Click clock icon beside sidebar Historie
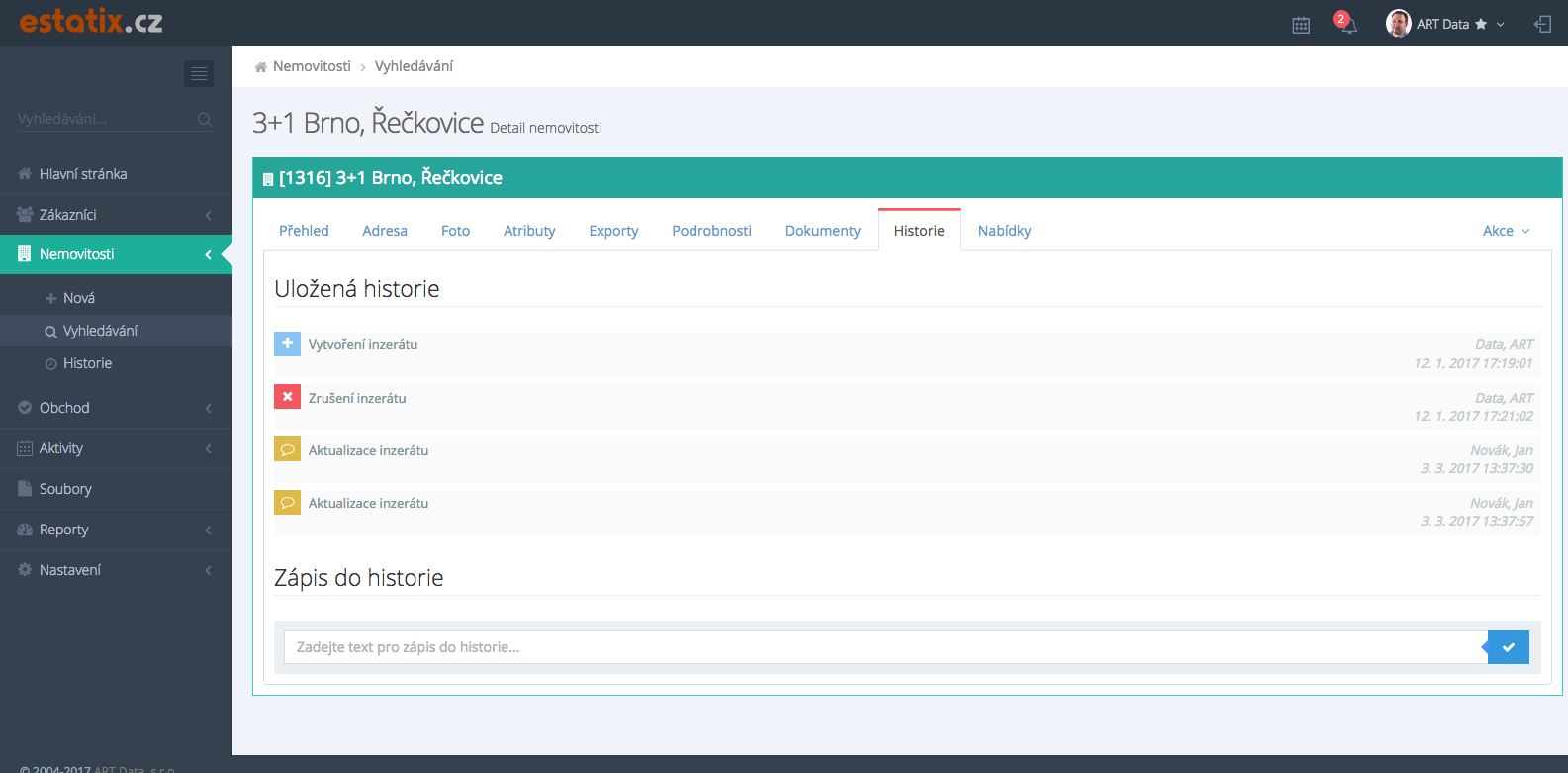 (51, 364)
